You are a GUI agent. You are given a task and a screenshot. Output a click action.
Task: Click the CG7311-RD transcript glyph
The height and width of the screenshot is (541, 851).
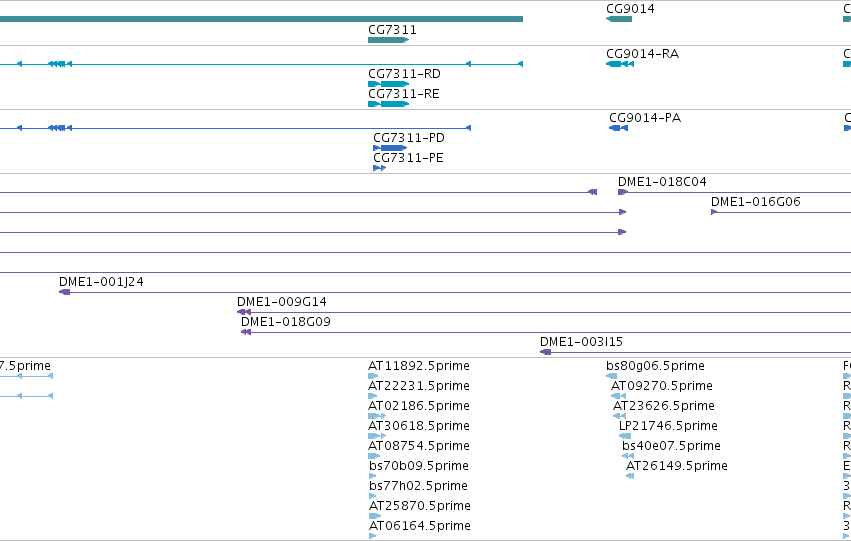pos(388,84)
